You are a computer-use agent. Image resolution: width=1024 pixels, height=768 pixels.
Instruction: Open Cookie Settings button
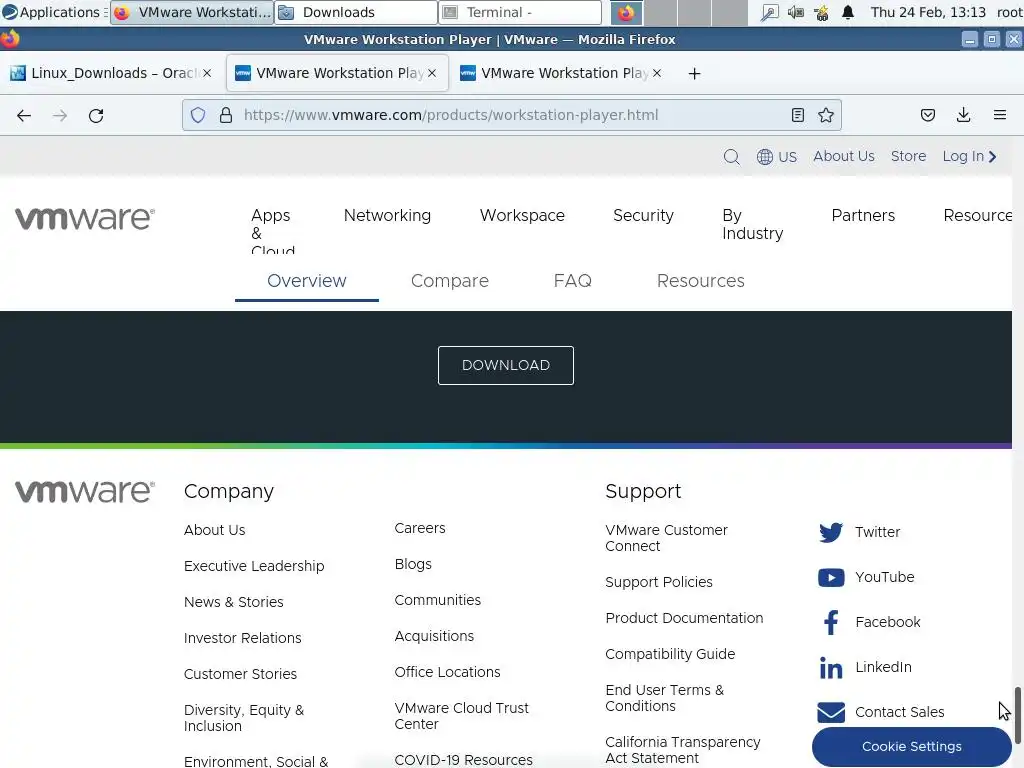pos(912,746)
